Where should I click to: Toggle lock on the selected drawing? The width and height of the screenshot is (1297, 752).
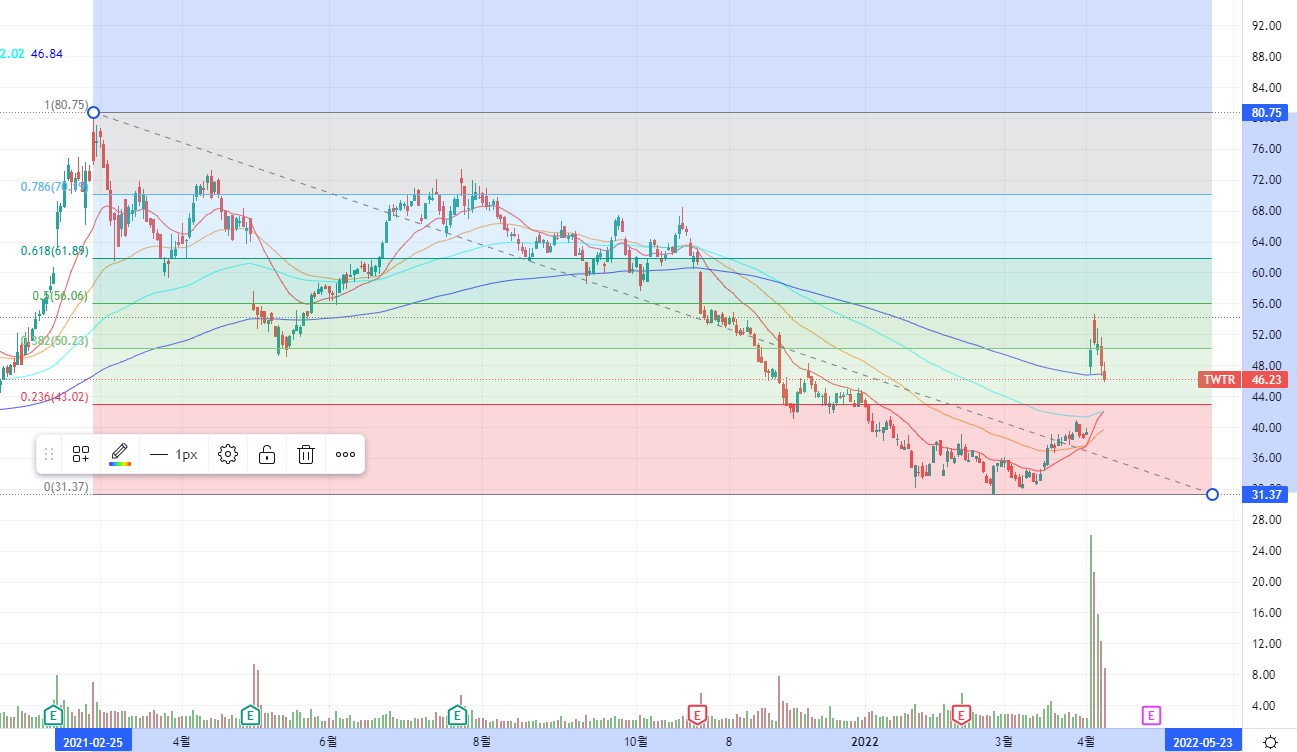tap(267, 454)
